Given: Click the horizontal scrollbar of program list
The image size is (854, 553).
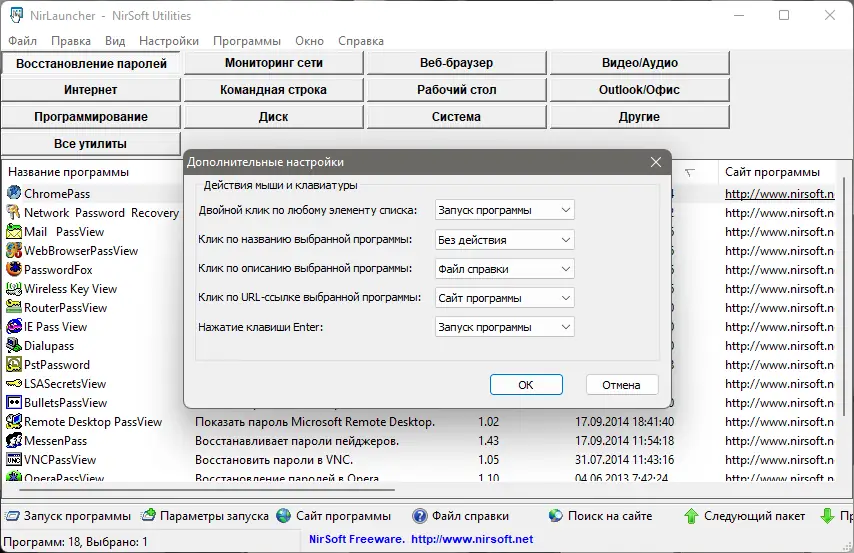Looking at the screenshot, I should [x=207, y=490].
